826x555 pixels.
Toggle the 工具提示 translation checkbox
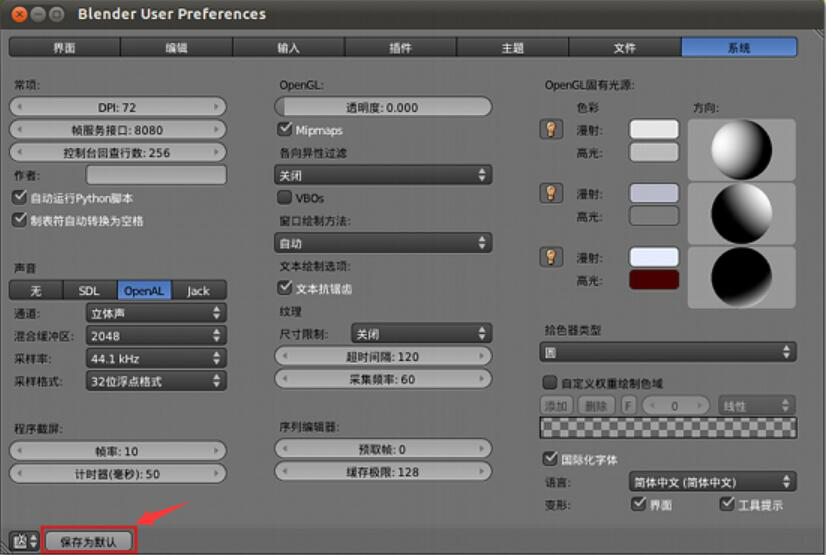point(727,504)
